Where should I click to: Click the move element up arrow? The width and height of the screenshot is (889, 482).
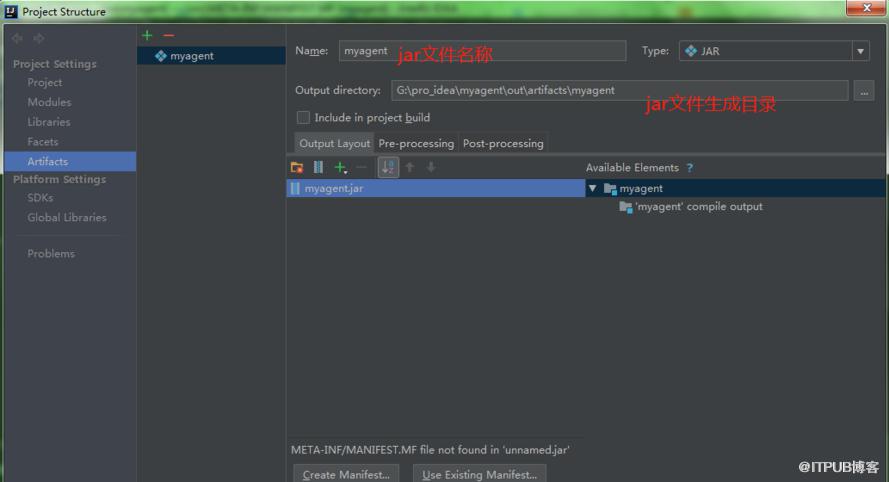pos(410,167)
